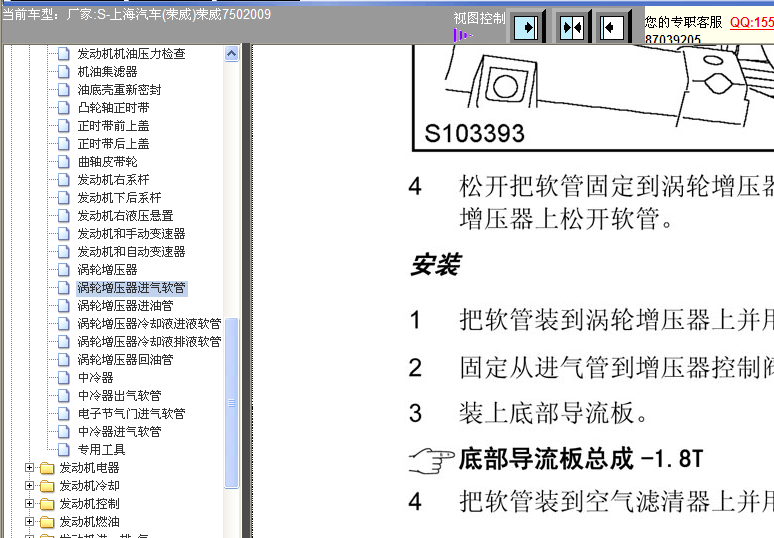Open 电子节气门进气软管 page

click(131, 414)
